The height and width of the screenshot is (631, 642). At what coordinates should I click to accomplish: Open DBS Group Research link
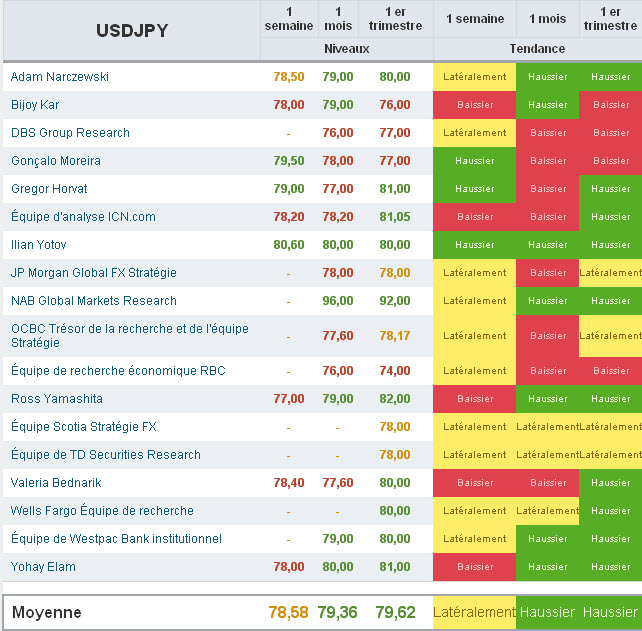coord(70,133)
